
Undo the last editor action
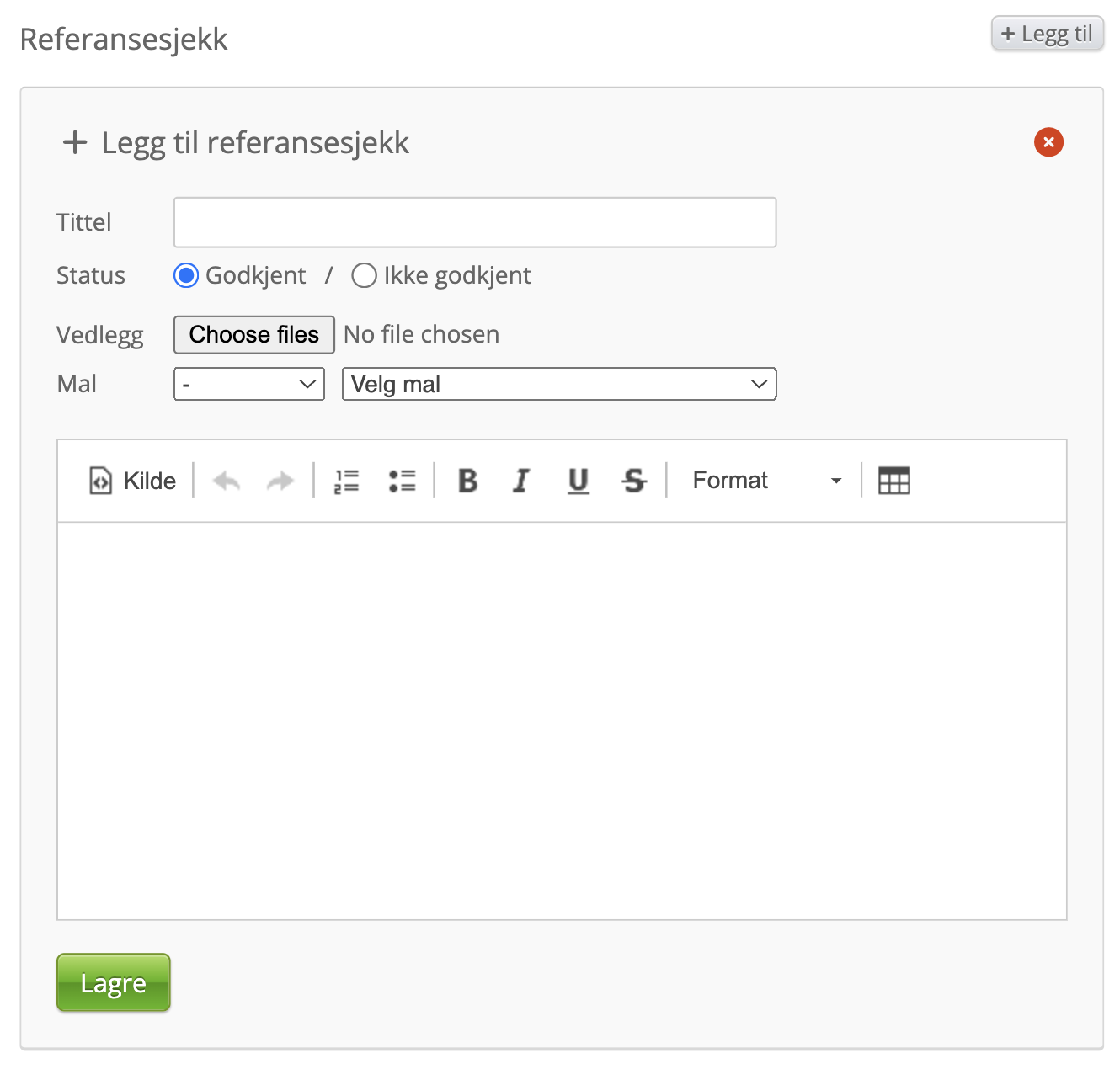pyautogui.click(x=227, y=481)
